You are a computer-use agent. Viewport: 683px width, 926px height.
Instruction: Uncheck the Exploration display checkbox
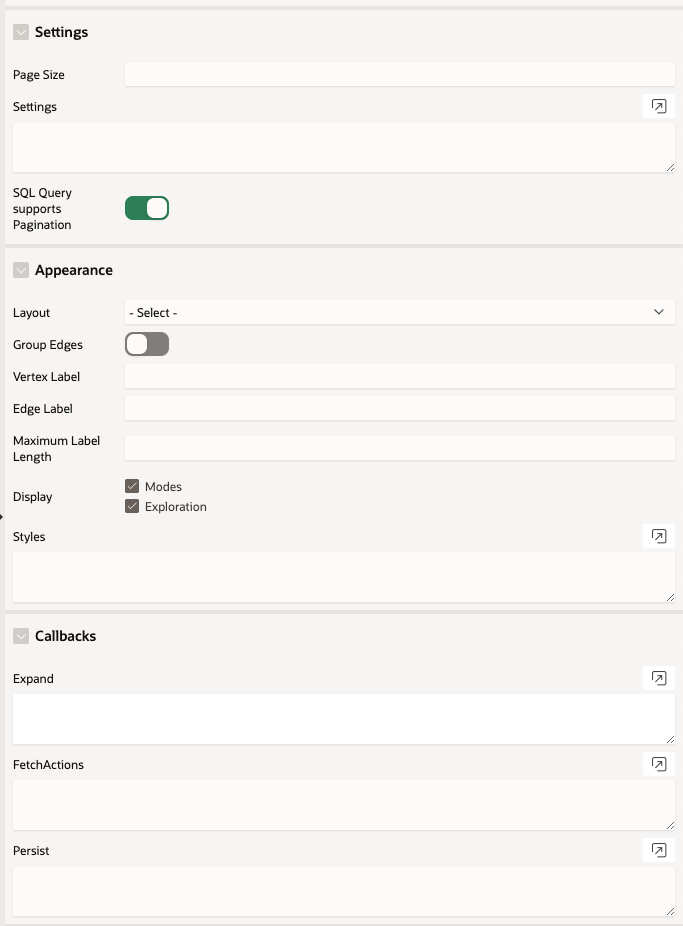(132, 506)
